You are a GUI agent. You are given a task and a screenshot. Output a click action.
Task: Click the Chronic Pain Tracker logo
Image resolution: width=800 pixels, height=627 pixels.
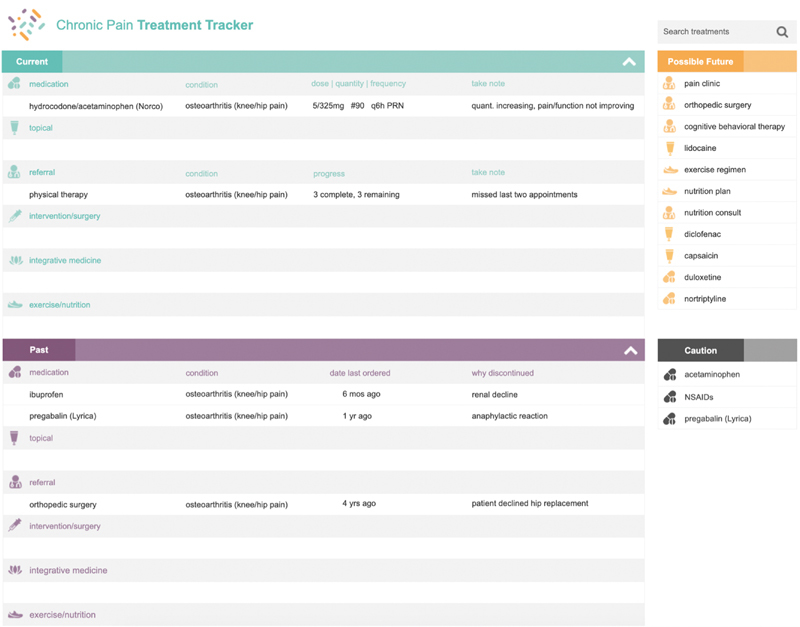point(26,24)
